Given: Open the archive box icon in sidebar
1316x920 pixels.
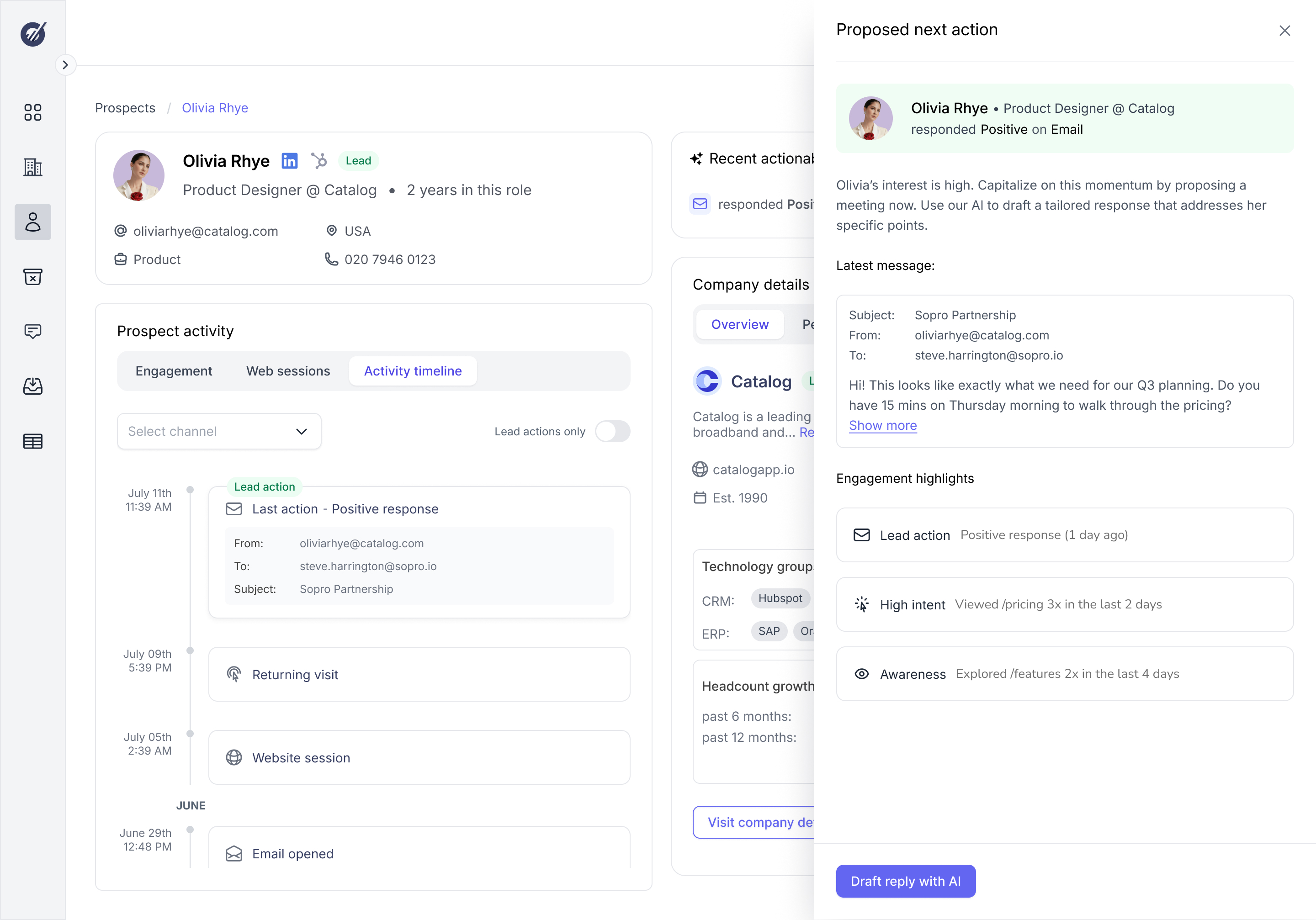Looking at the screenshot, I should [32, 277].
